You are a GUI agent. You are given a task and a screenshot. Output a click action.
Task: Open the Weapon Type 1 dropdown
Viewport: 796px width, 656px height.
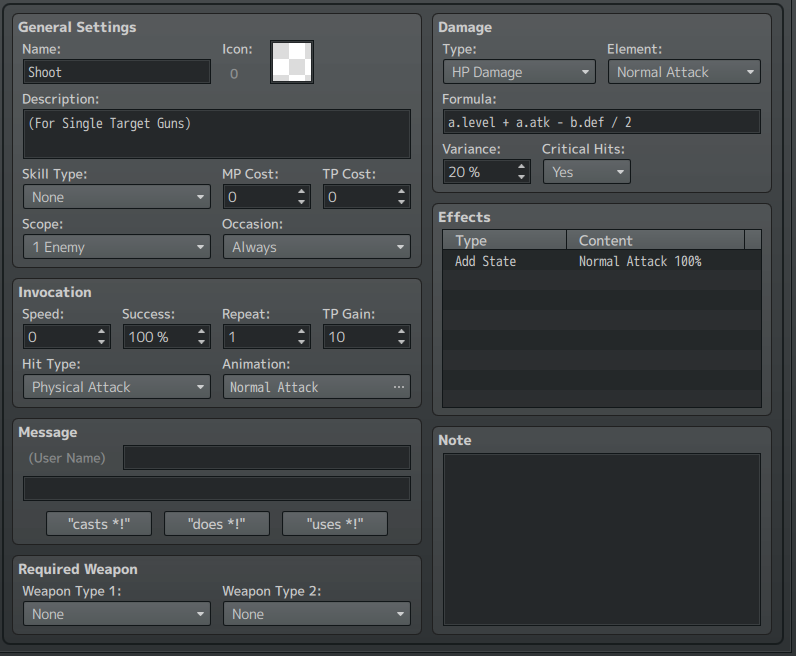(x=116, y=614)
